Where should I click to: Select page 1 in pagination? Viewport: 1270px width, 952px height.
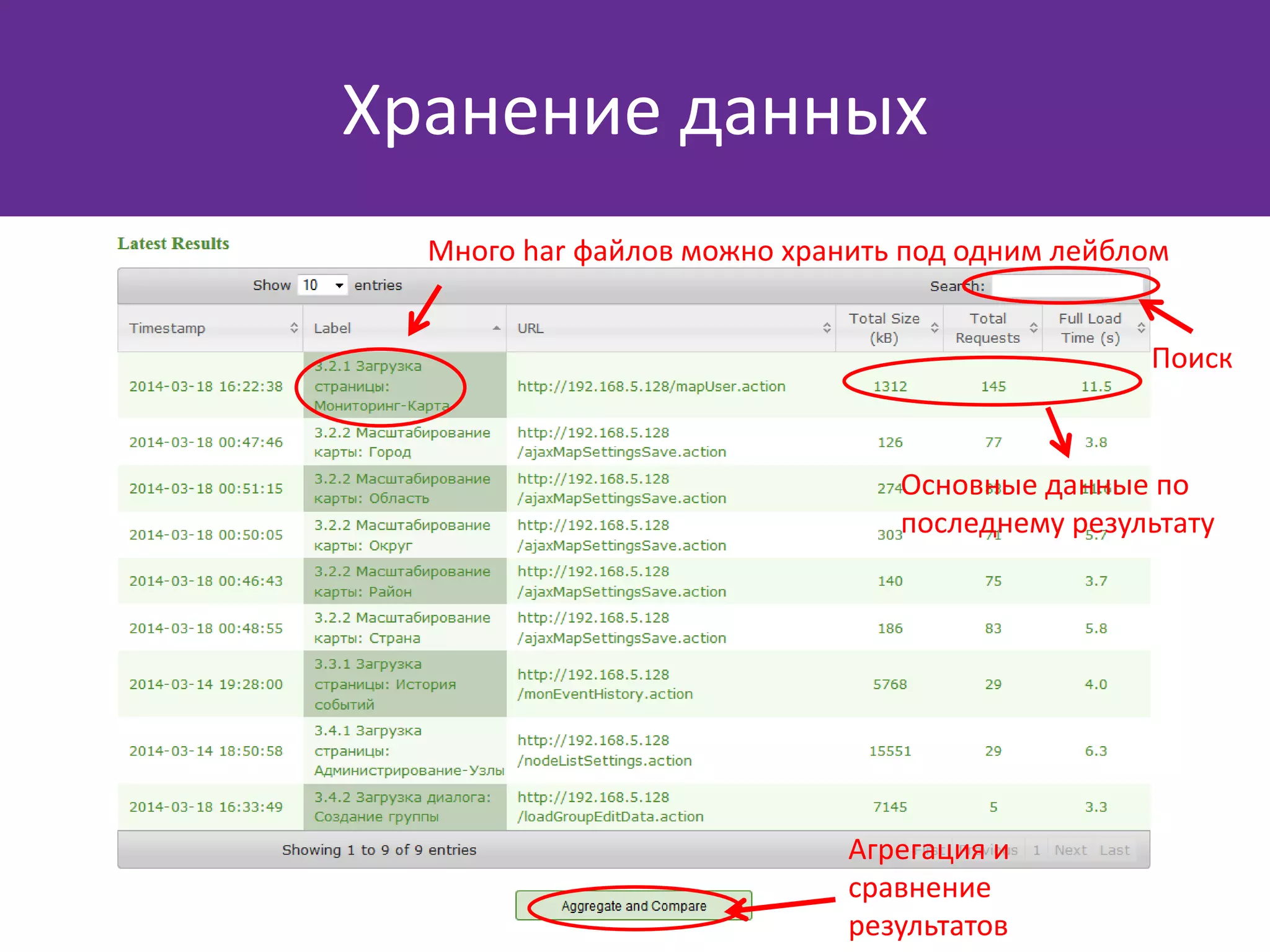coord(1036,850)
